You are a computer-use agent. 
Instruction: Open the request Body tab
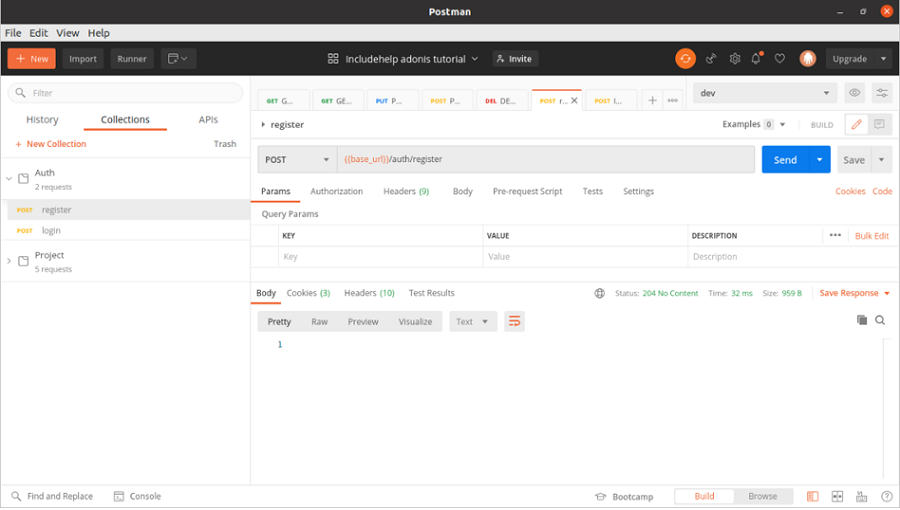point(462,191)
